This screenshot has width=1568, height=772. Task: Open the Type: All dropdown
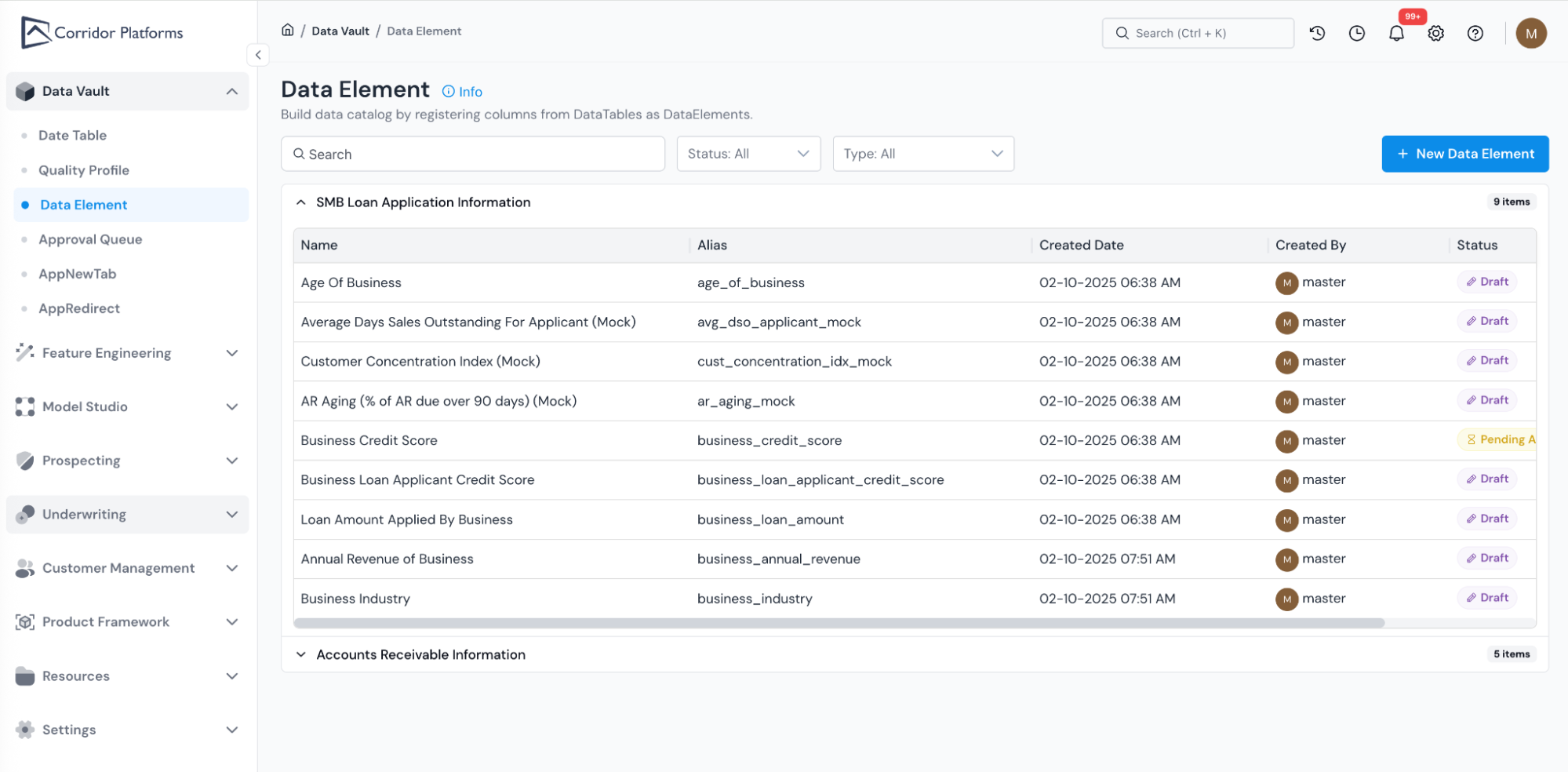(x=922, y=154)
